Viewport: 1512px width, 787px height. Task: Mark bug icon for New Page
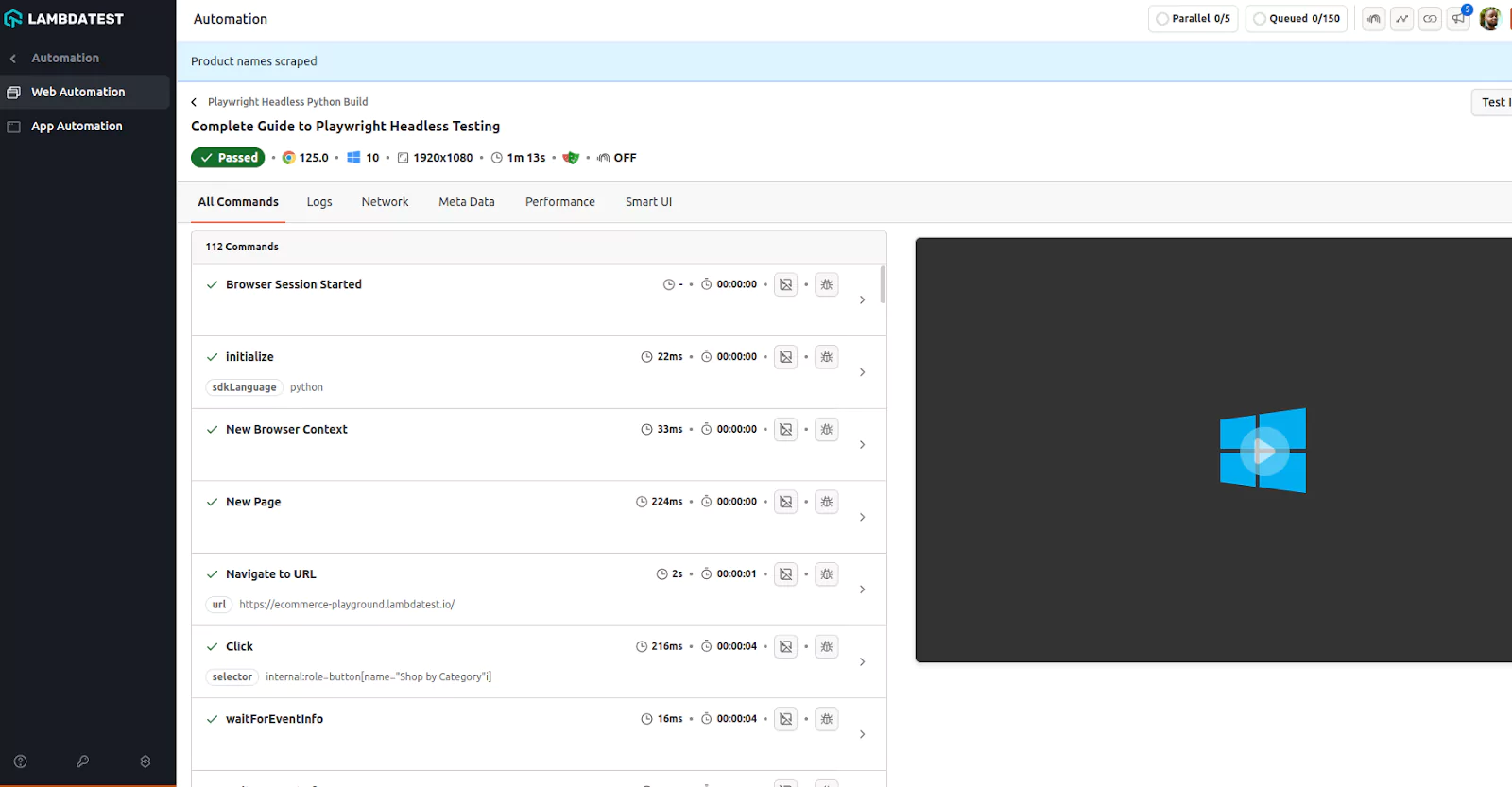pos(827,502)
